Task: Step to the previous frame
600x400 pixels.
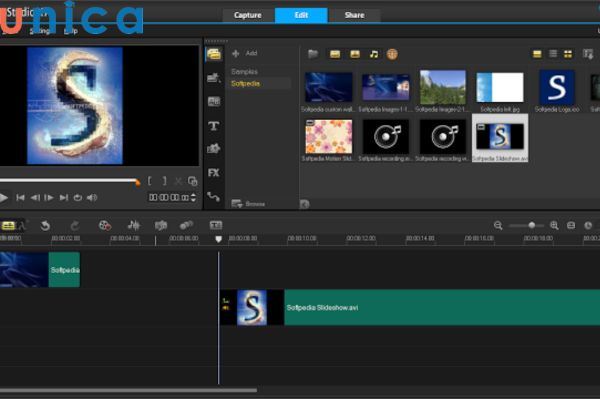Action: click(x=35, y=198)
